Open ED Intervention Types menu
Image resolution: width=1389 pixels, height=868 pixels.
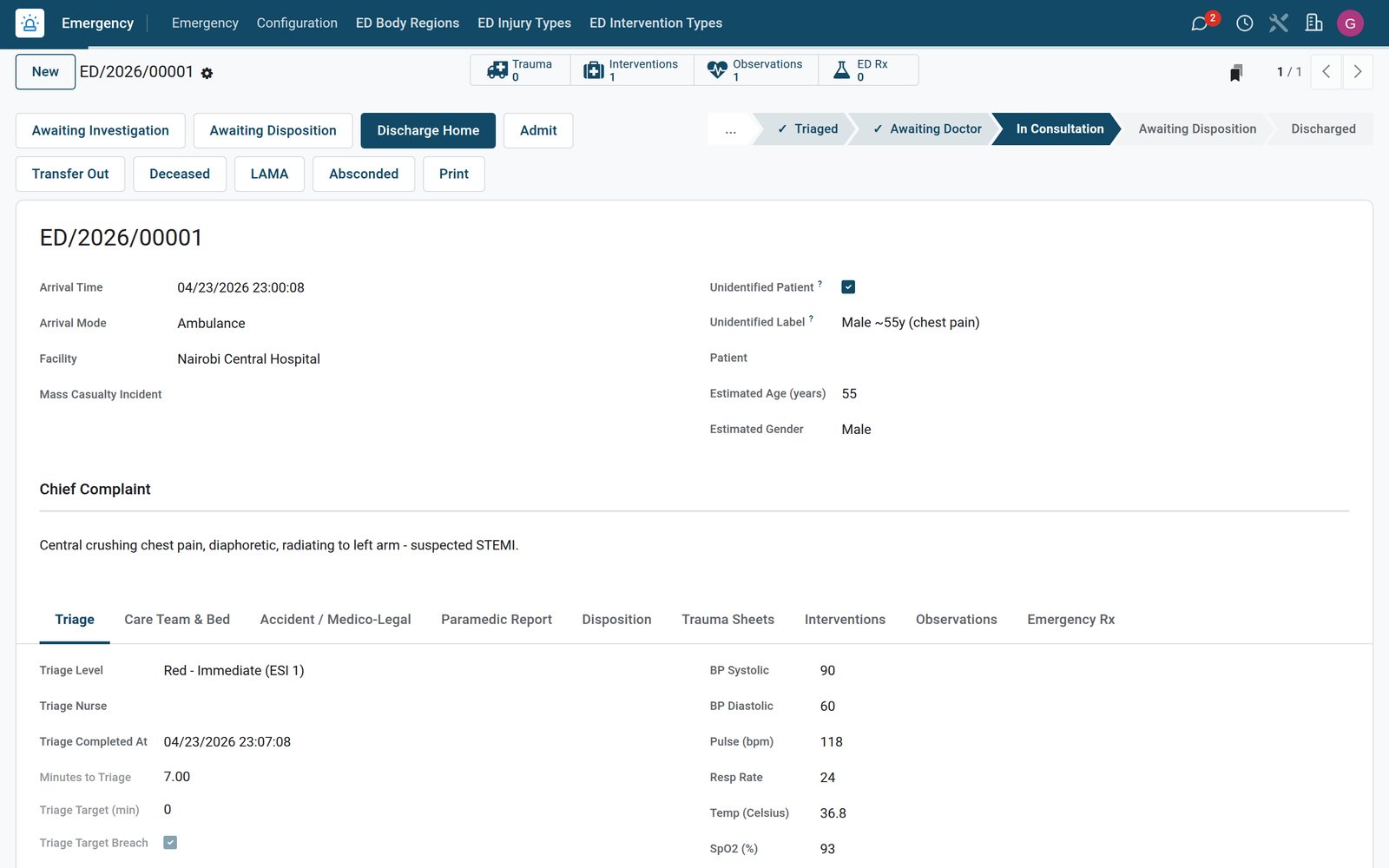655,23
